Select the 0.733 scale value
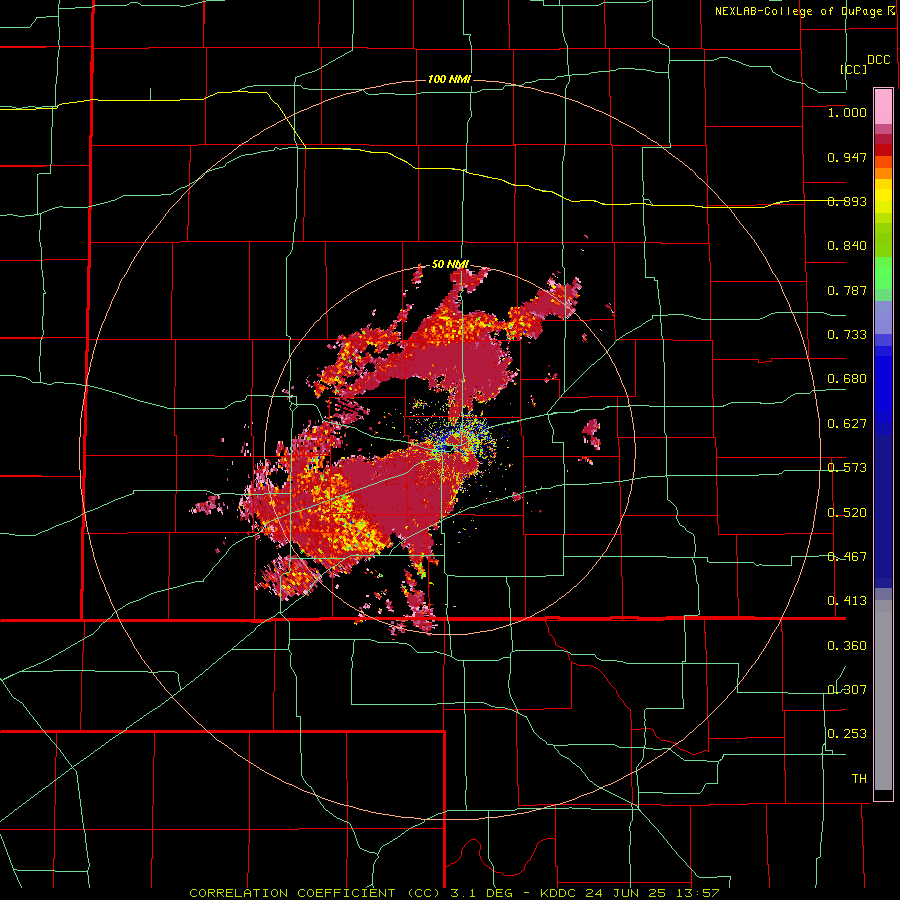 point(847,335)
